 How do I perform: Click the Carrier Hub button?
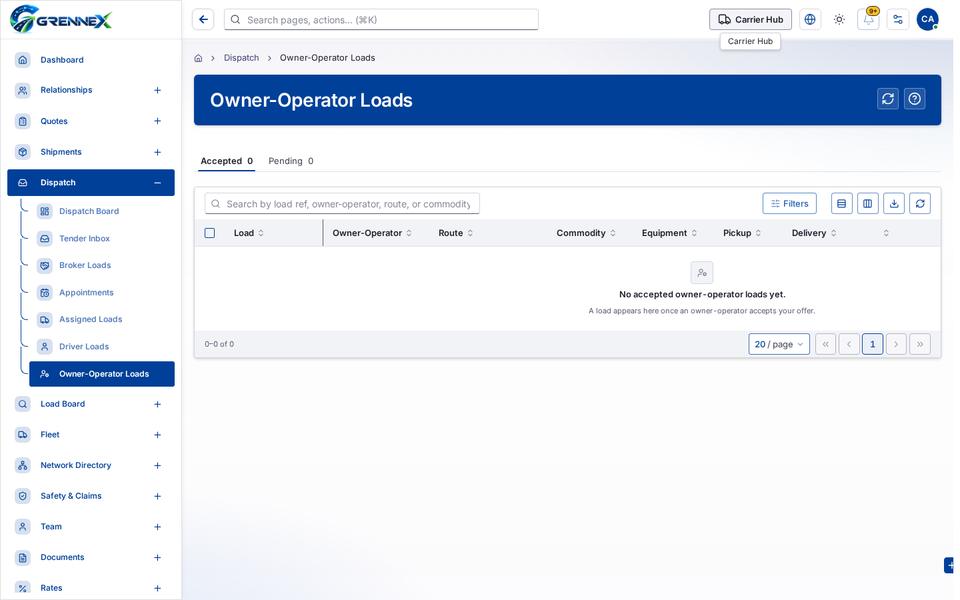coord(750,20)
